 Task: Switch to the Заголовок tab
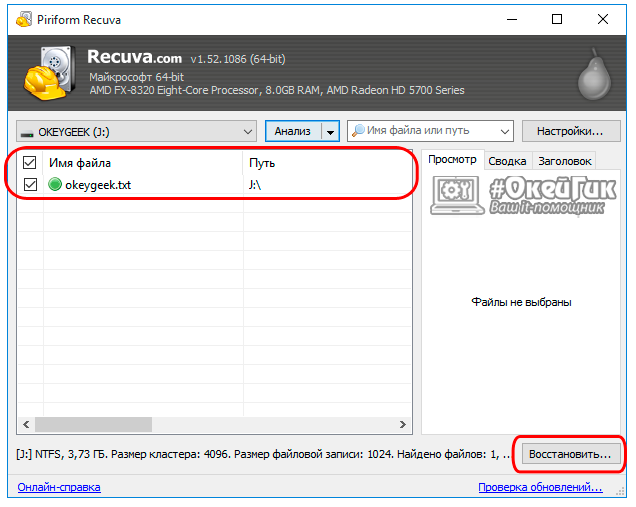point(564,161)
